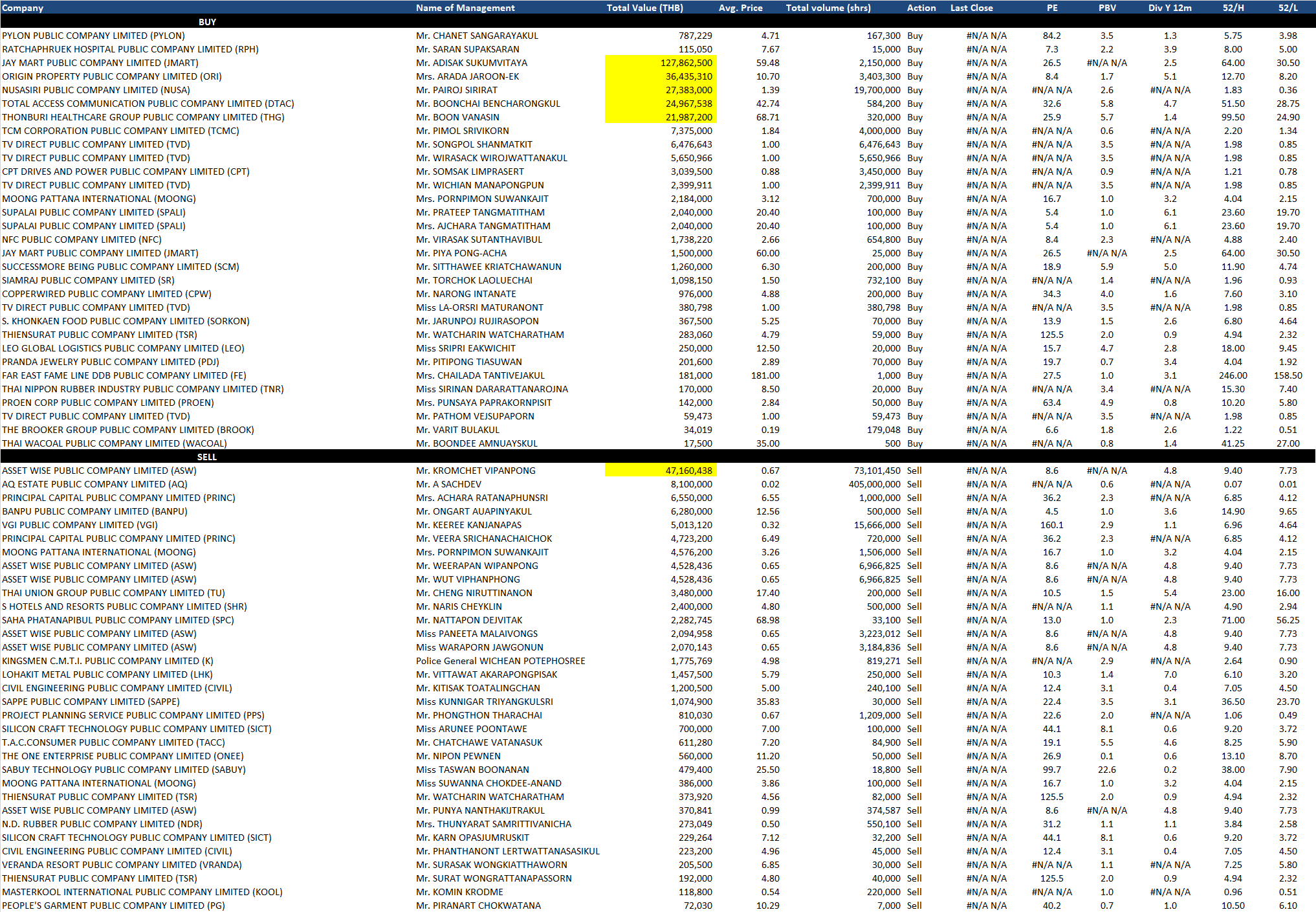Select PROJECT PLANNING SERVICE (PPS) cell

point(133,715)
